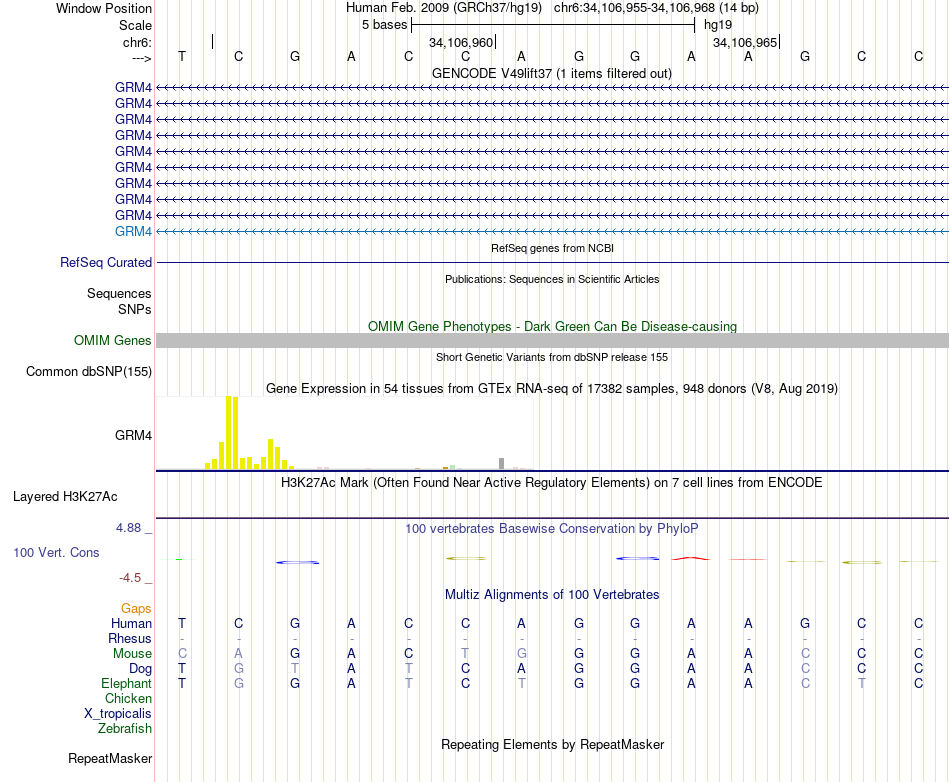Select the Dog alignment row label

coord(141,669)
